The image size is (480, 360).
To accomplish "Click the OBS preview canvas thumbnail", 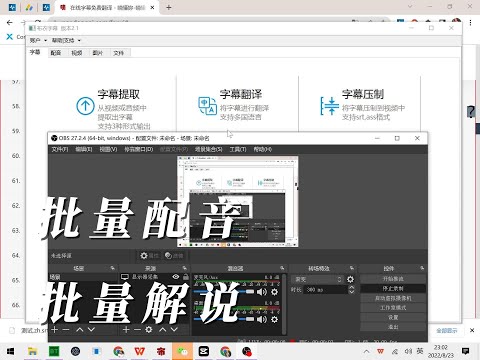I will [237, 202].
